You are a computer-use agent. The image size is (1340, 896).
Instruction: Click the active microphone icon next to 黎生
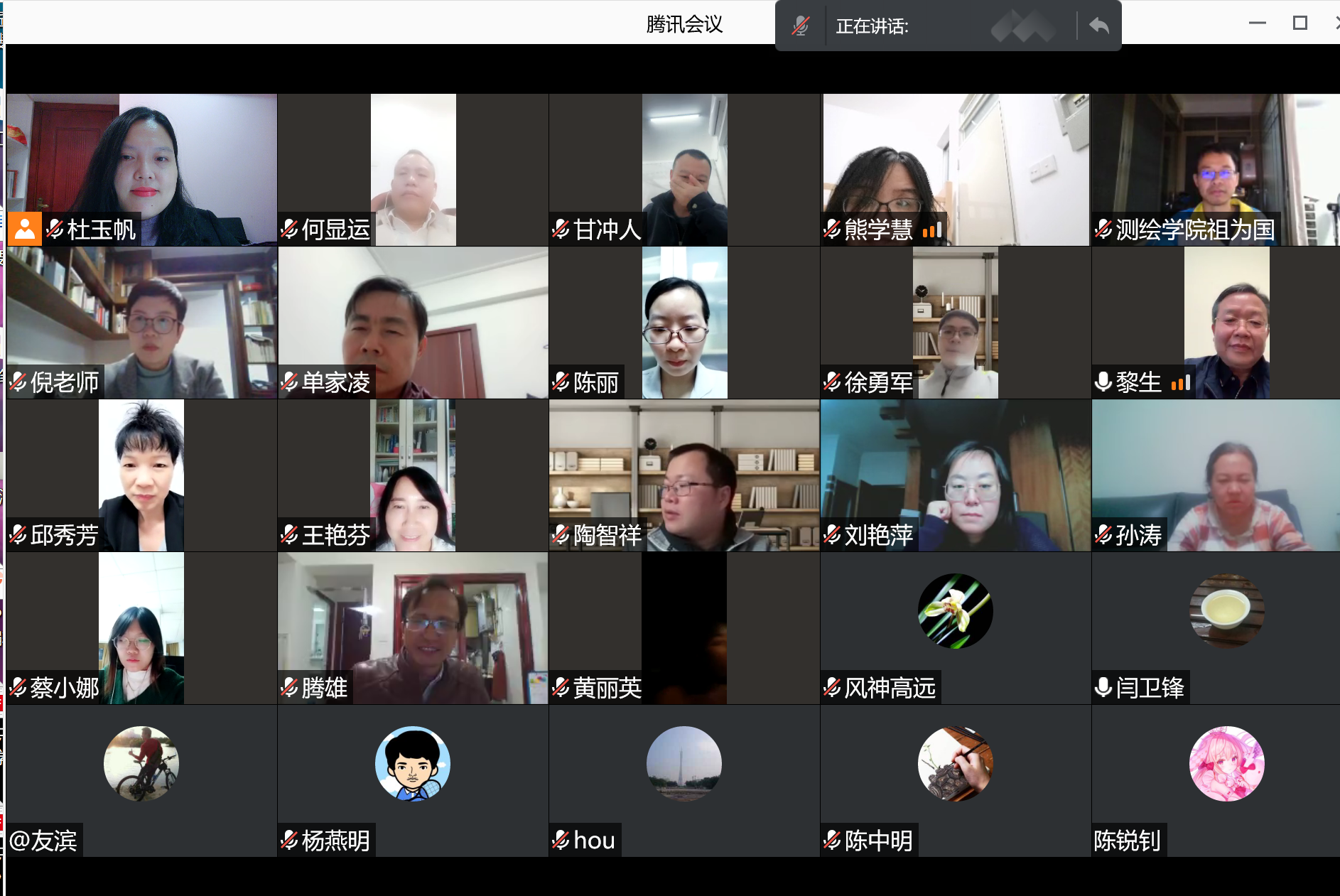1103,382
